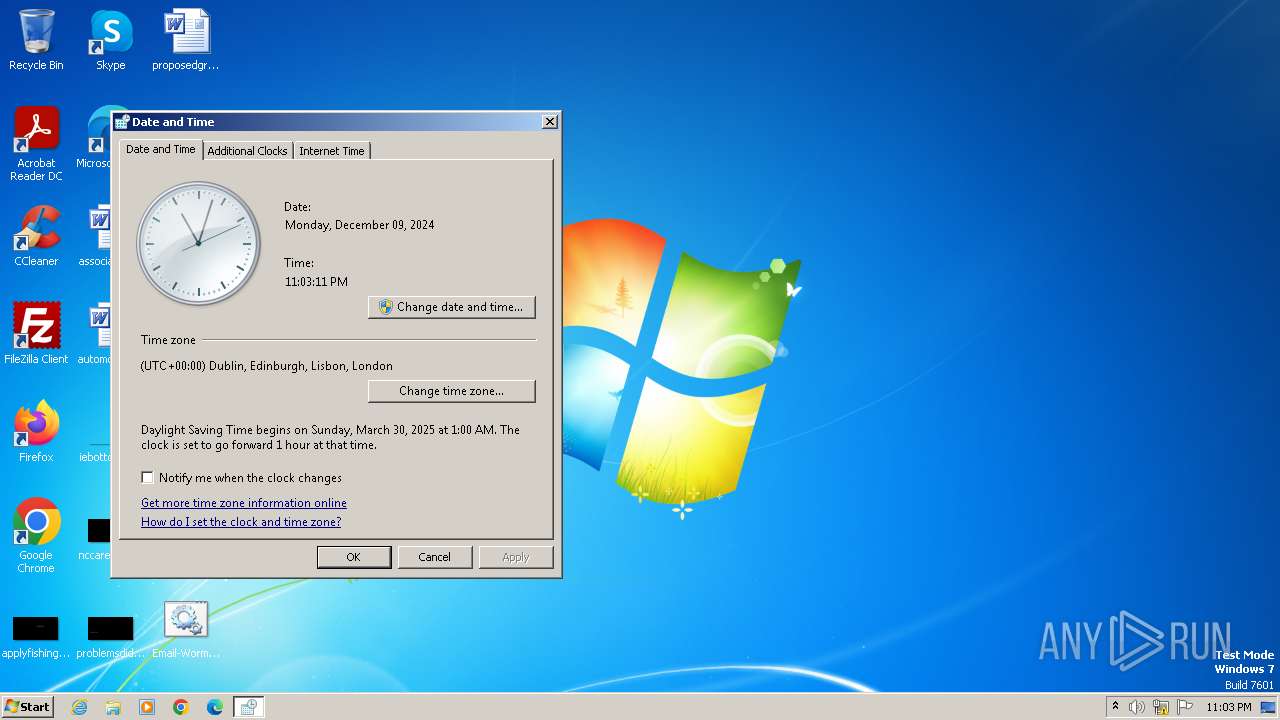Screen dimensions: 1280x720
Task: Open the problemsdid… desktop file
Action: pos(110,638)
